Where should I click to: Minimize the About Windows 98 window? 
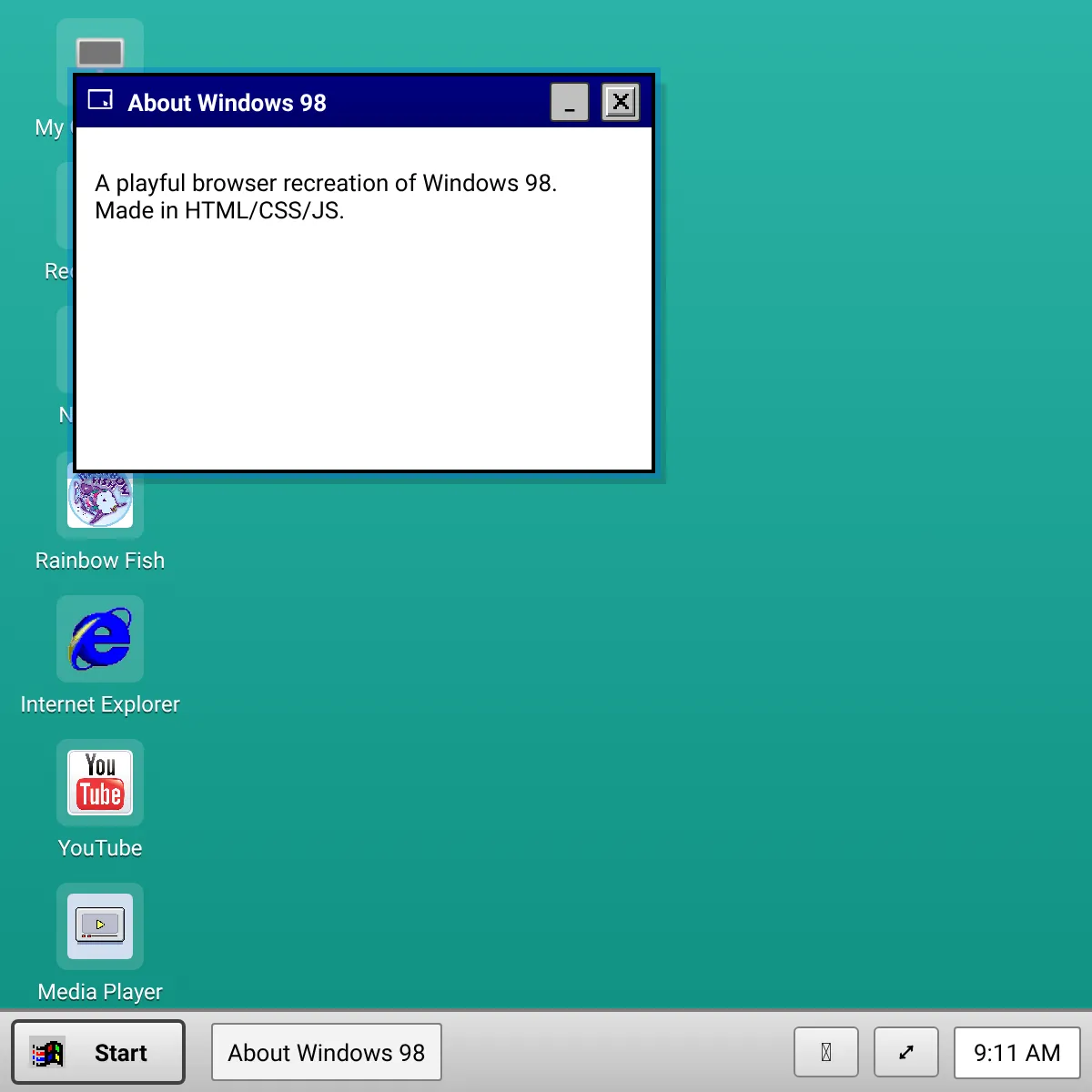pos(570,102)
